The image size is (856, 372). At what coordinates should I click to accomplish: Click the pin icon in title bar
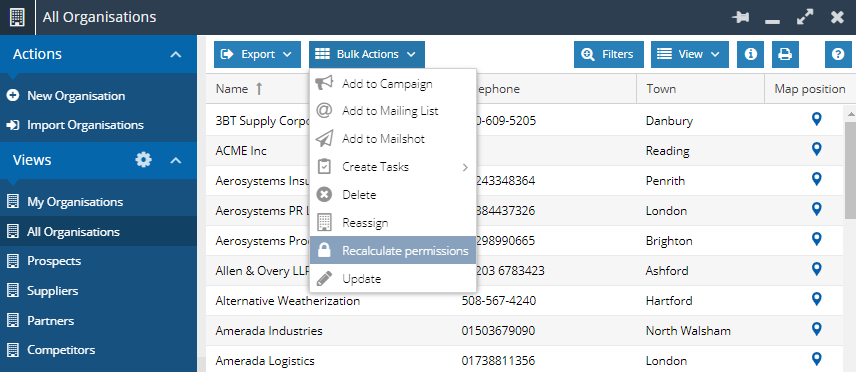click(x=741, y=17)
